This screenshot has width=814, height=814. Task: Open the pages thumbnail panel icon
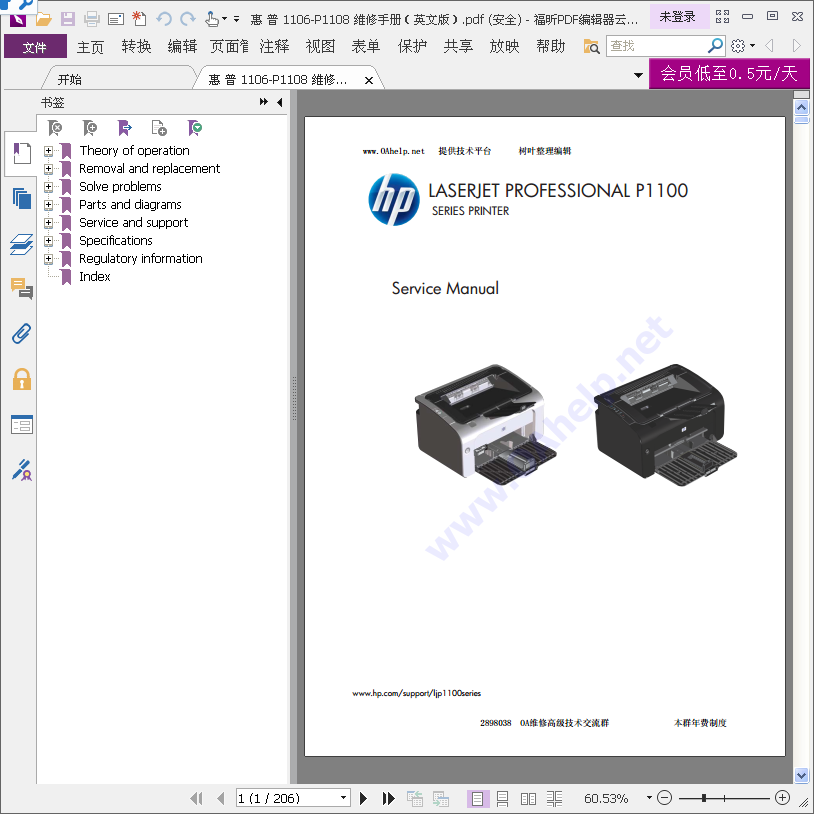22,198
